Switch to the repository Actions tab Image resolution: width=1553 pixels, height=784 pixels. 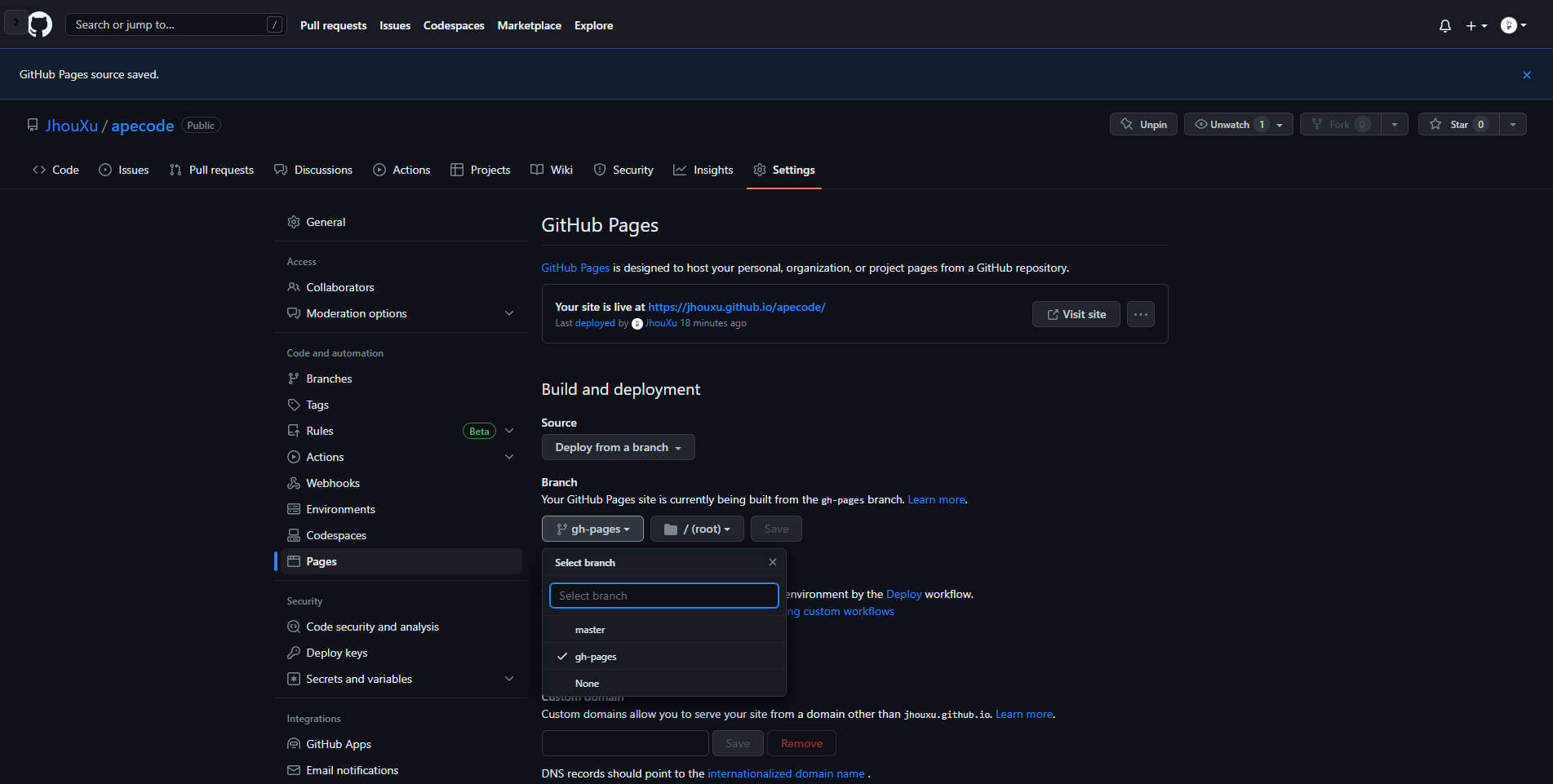[402, 170]
